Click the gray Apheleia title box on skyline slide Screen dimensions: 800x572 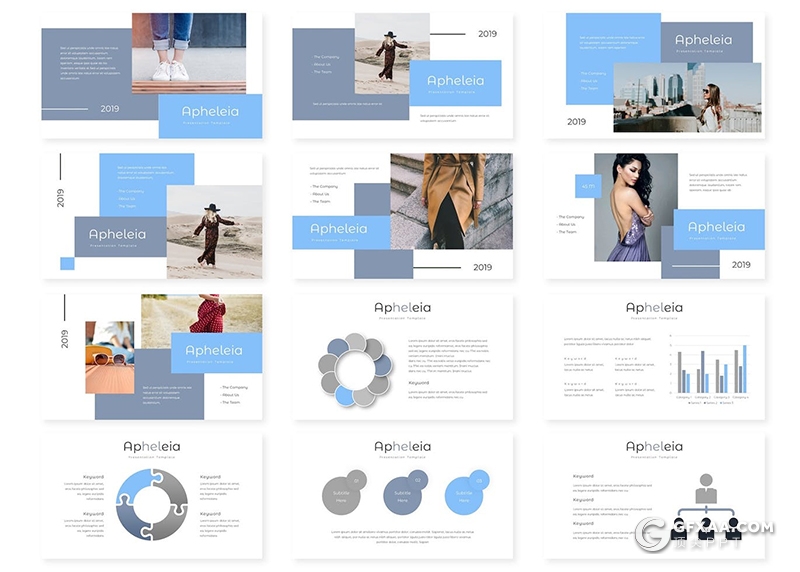703,42
